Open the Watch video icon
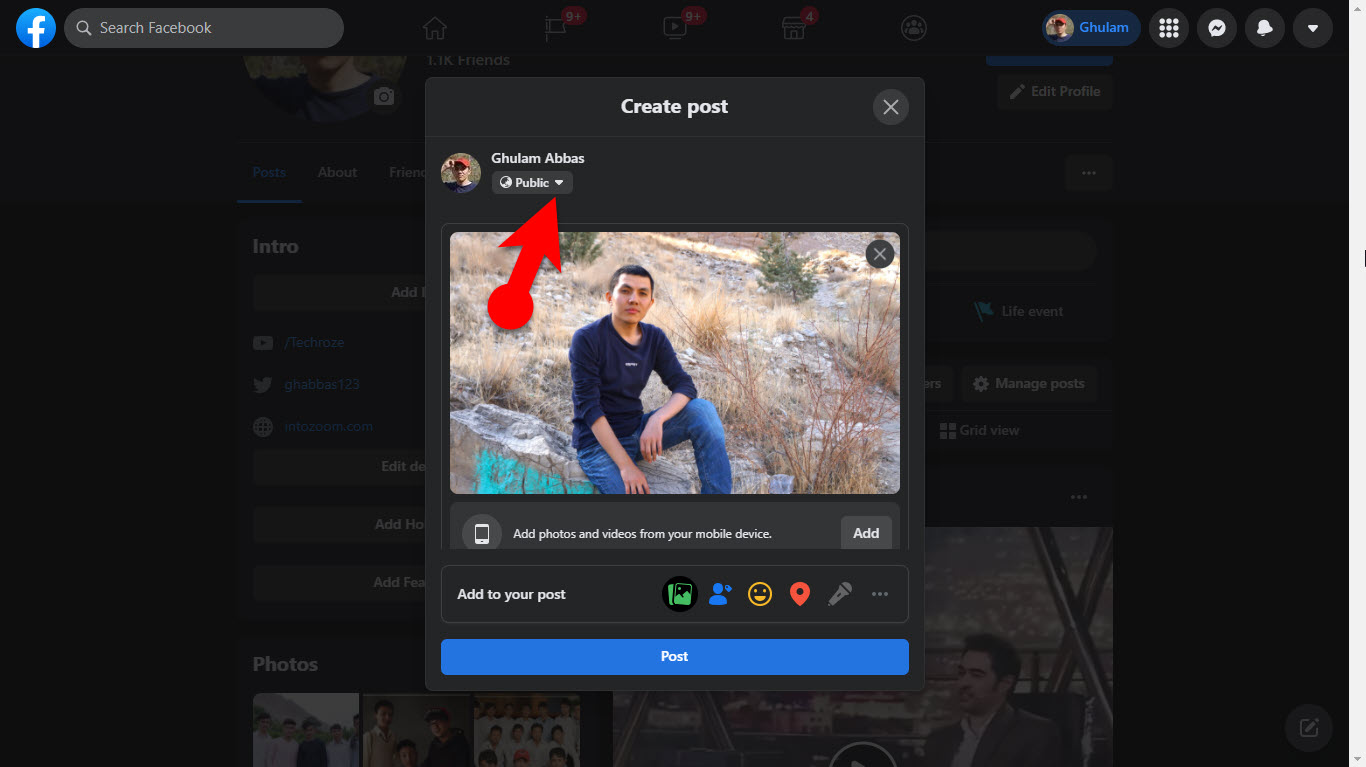 (x=675, y=28)
